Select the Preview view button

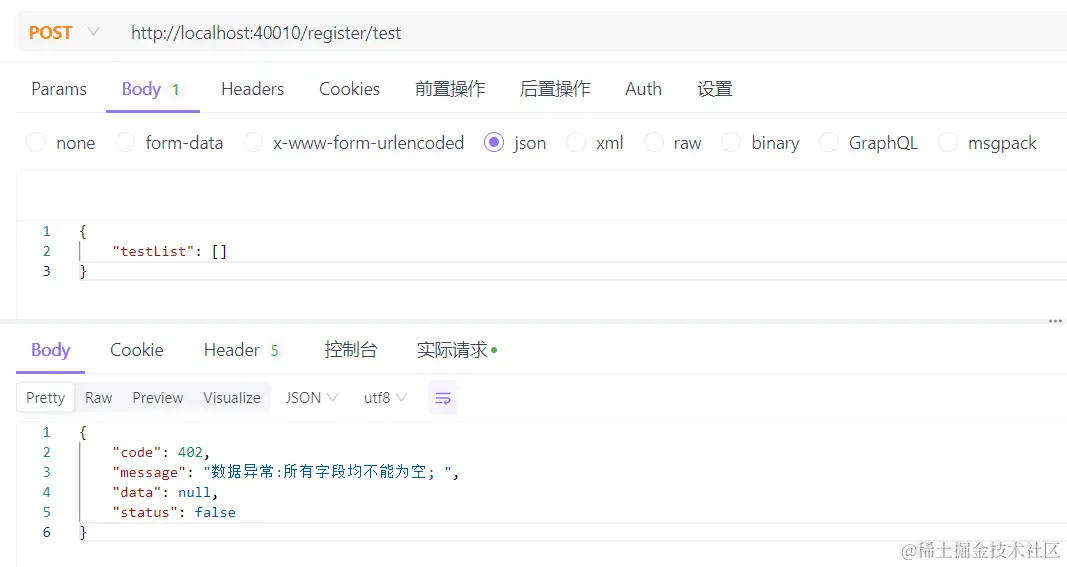158,398
